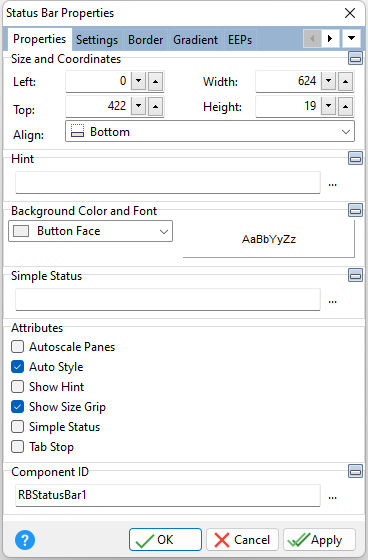The image size is (368, 560).
Task: Enable the Show Hint checkbox
Action: click(x=18, y=386)
